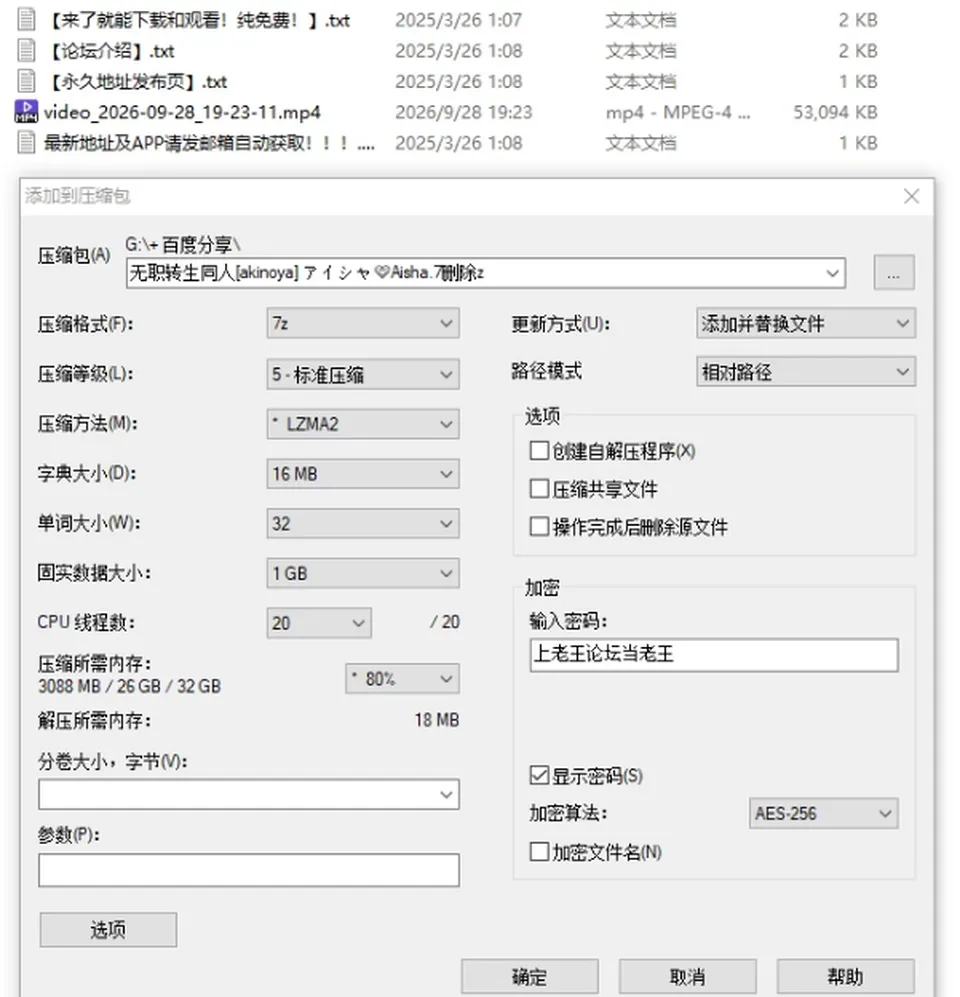Click the 参数 input field
The height and width of the screenshot is (997, 960).
click(249, 870)
